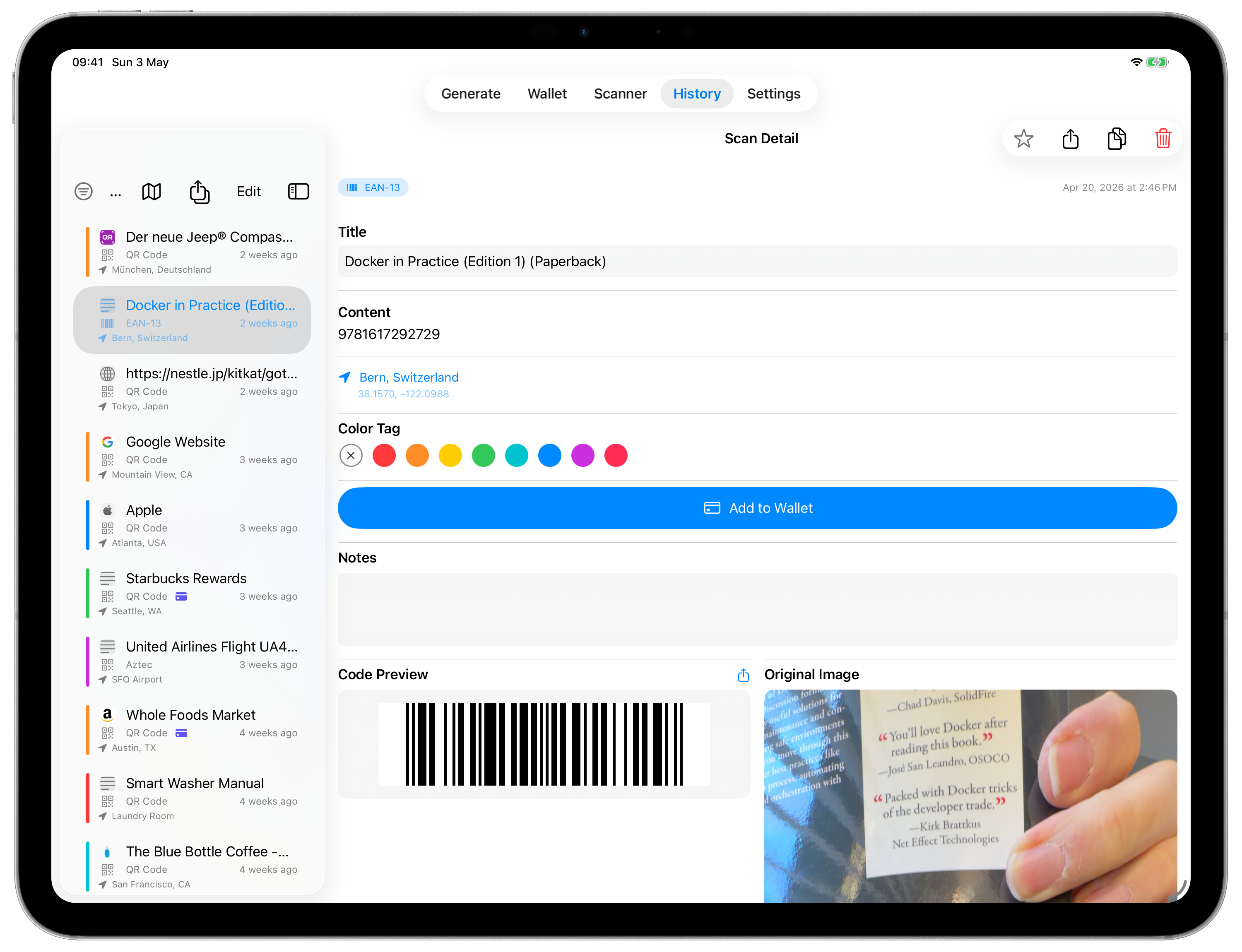Click the 38.1570, -122.0988 coordinates

(x=403, y=394)
